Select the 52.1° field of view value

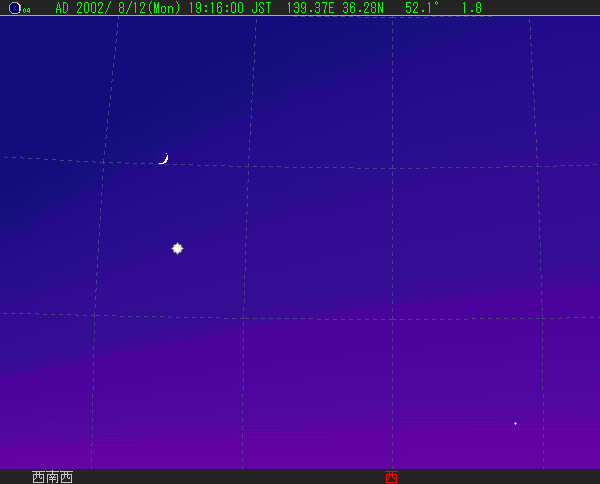pyautogui.click(x=422, y=8)
